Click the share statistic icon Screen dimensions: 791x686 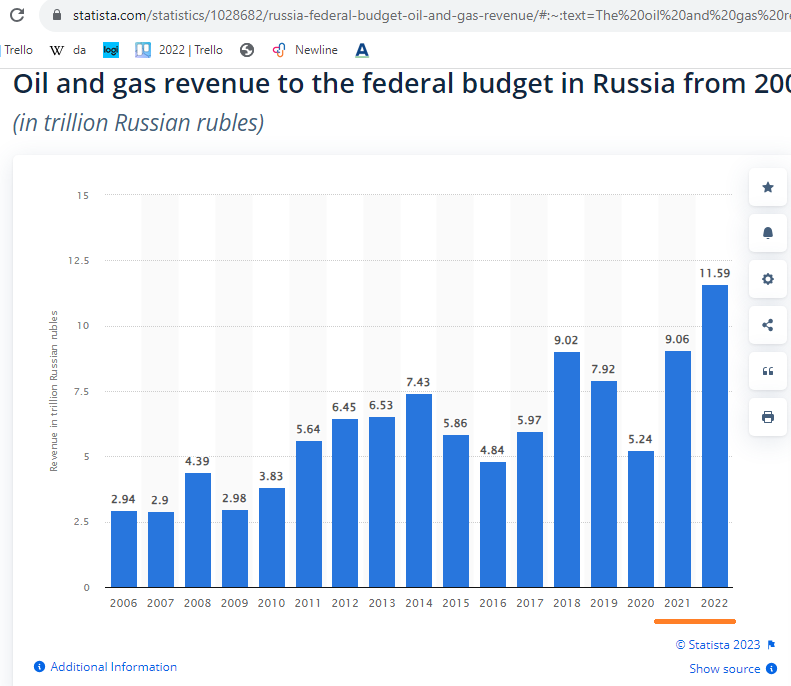768,325
